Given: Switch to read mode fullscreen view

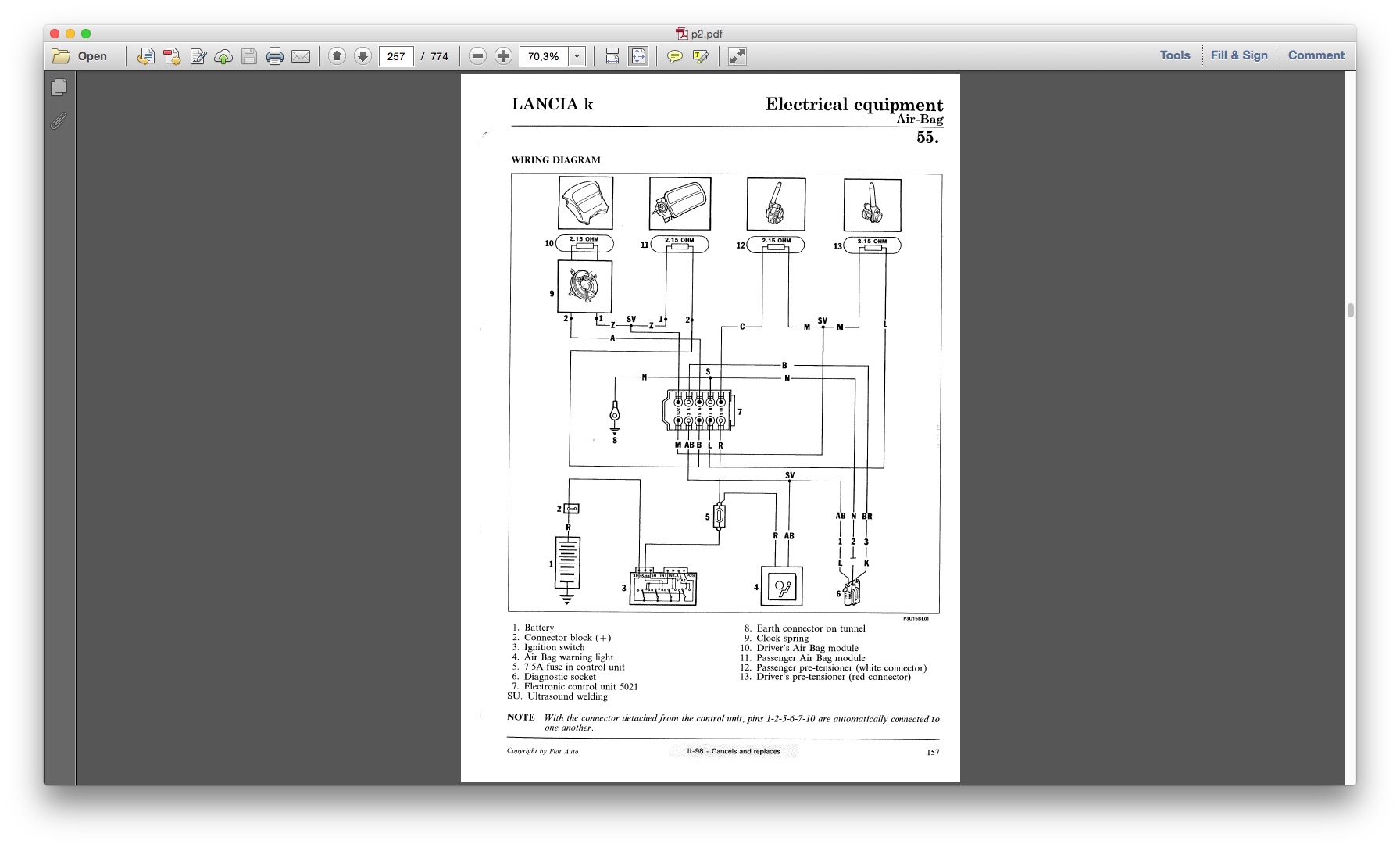Looking at the screenshot, I should pyautogui.click(x=737, y=56).
